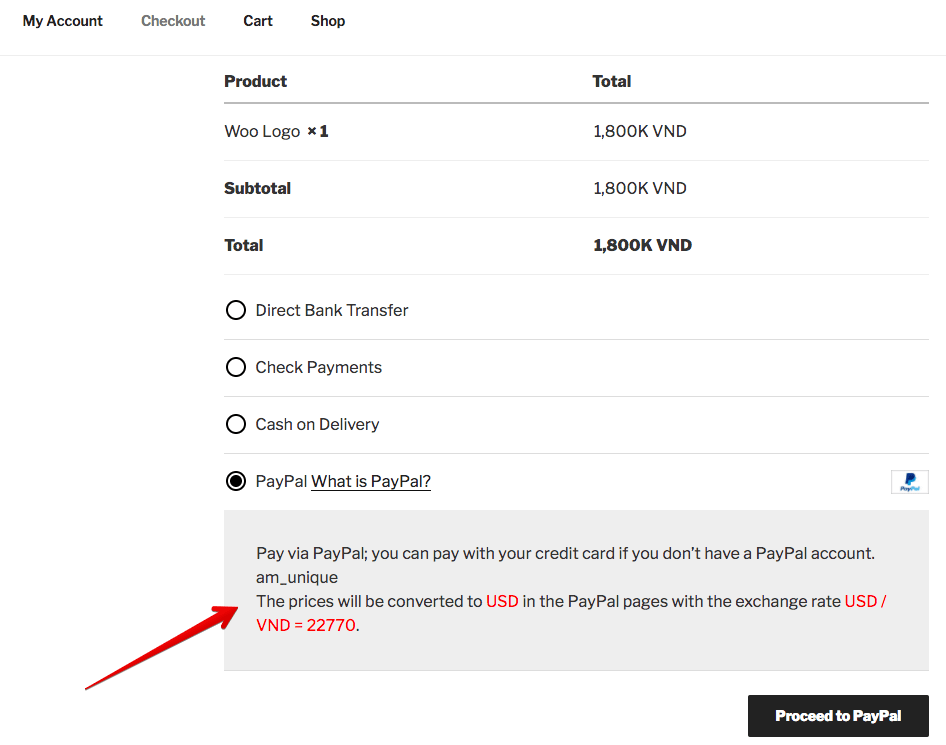This screenshot has width=946, height=745.
Task: Click the bold 1,800K VND total amount
Action: (x=642, y=245)
